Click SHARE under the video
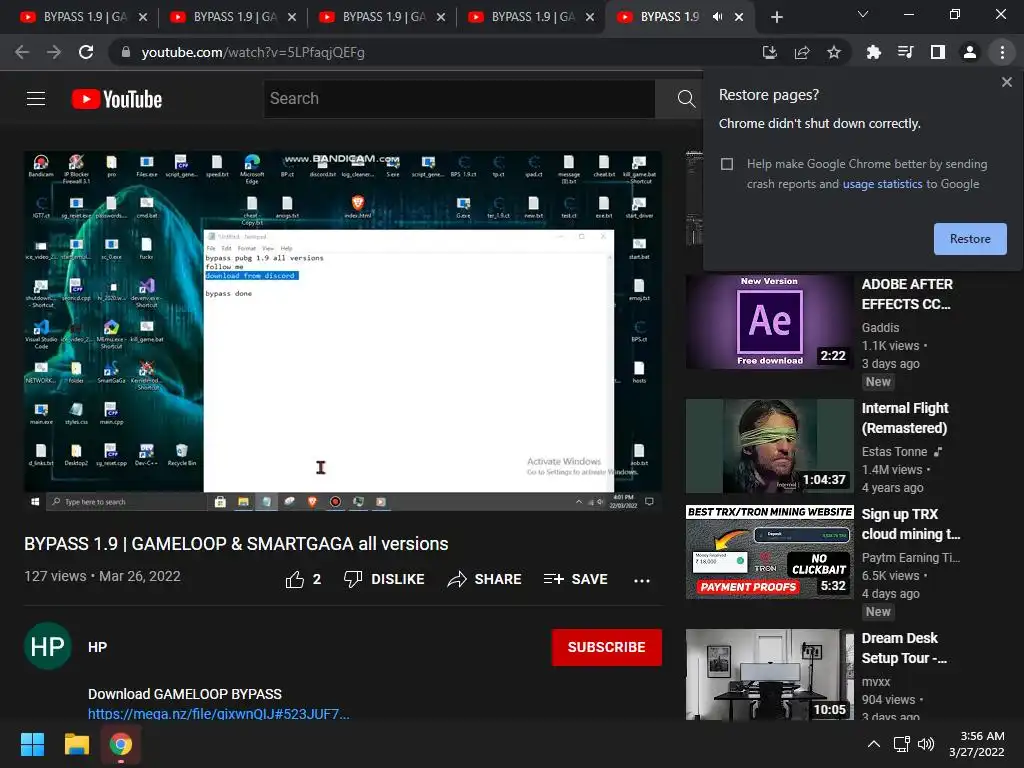1024x768 pixels. (x=485, y=579)
